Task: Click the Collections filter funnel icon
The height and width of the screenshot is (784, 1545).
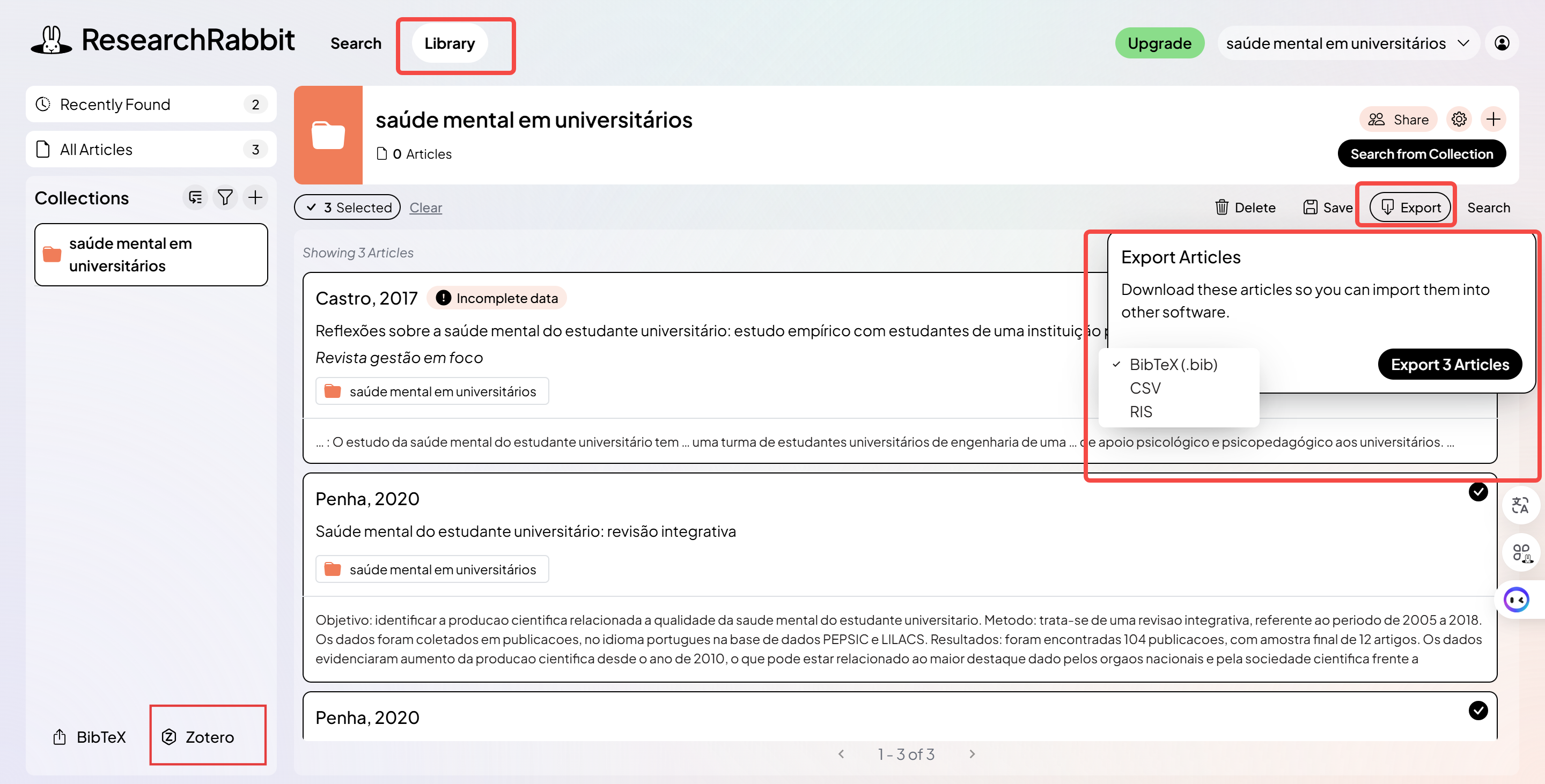Action: pos(225,198)
